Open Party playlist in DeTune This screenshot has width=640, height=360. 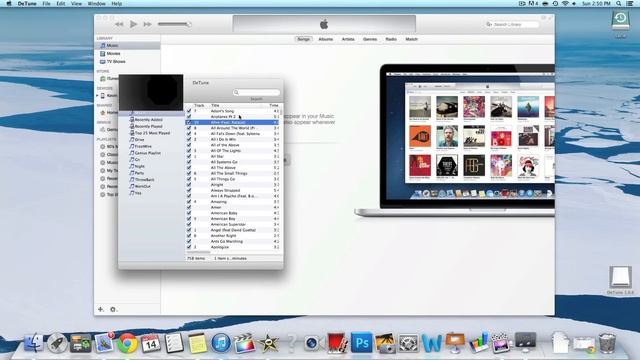point(139,173)
